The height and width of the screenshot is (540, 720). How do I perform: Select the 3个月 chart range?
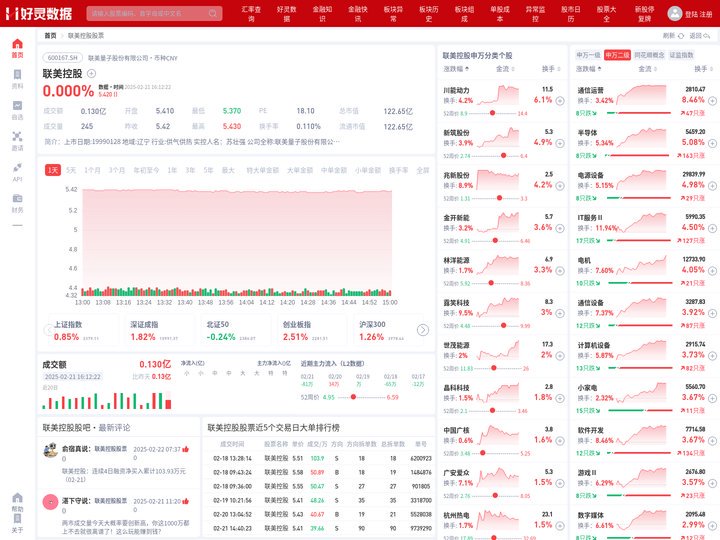[117, 170]
